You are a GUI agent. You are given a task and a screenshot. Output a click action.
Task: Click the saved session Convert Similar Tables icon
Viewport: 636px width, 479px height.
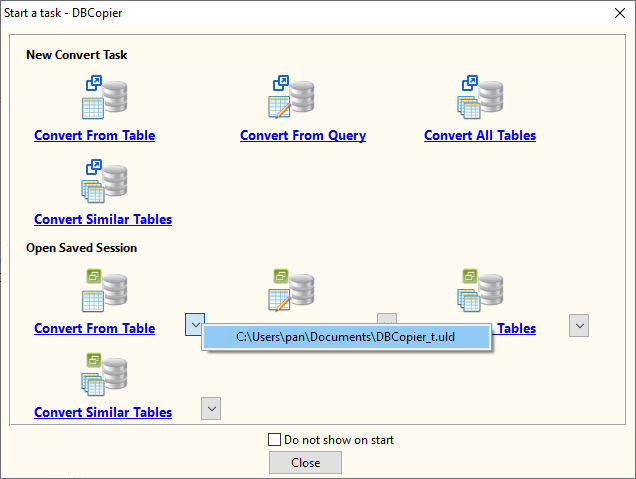click(104, 374)
